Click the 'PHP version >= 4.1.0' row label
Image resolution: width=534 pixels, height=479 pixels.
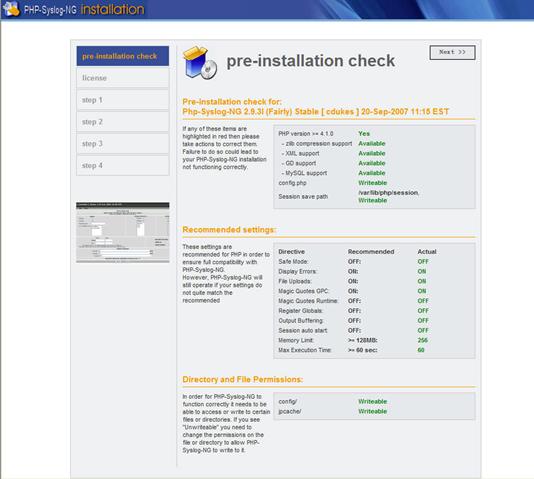305,133
